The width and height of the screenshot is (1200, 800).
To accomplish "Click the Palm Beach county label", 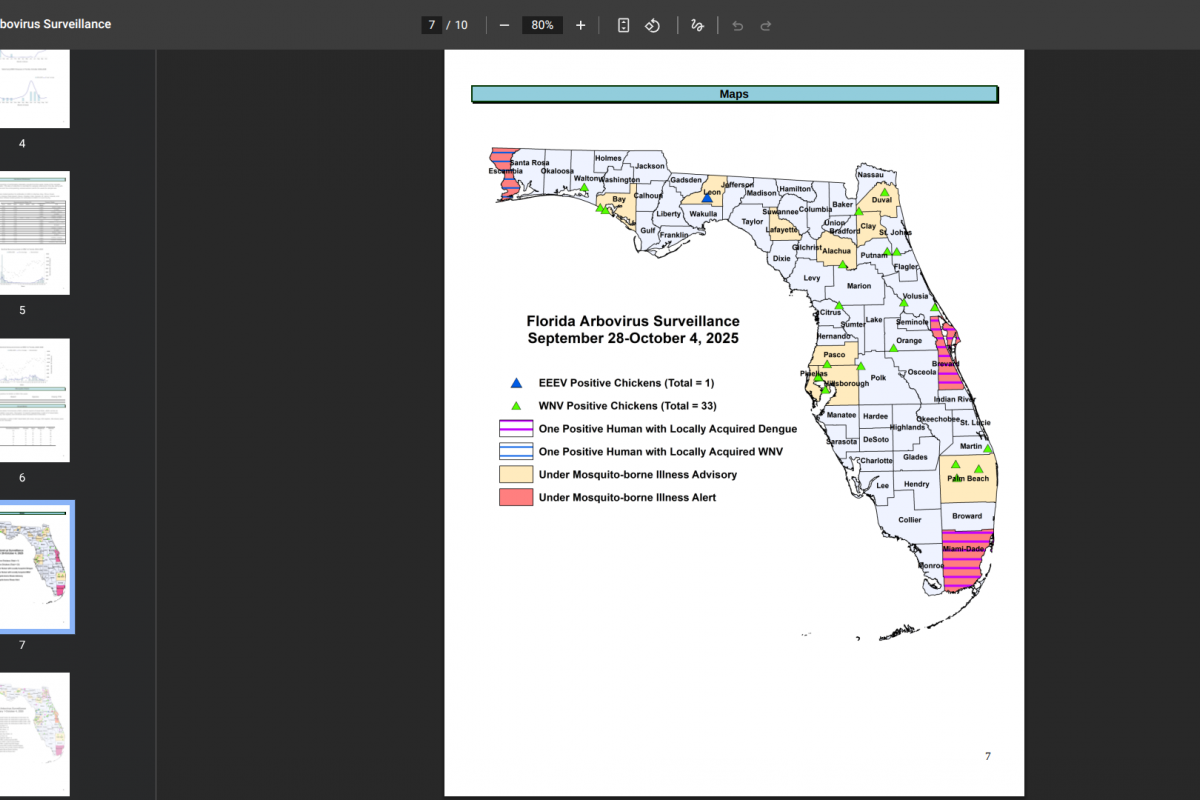I will [x=968, y=479].
